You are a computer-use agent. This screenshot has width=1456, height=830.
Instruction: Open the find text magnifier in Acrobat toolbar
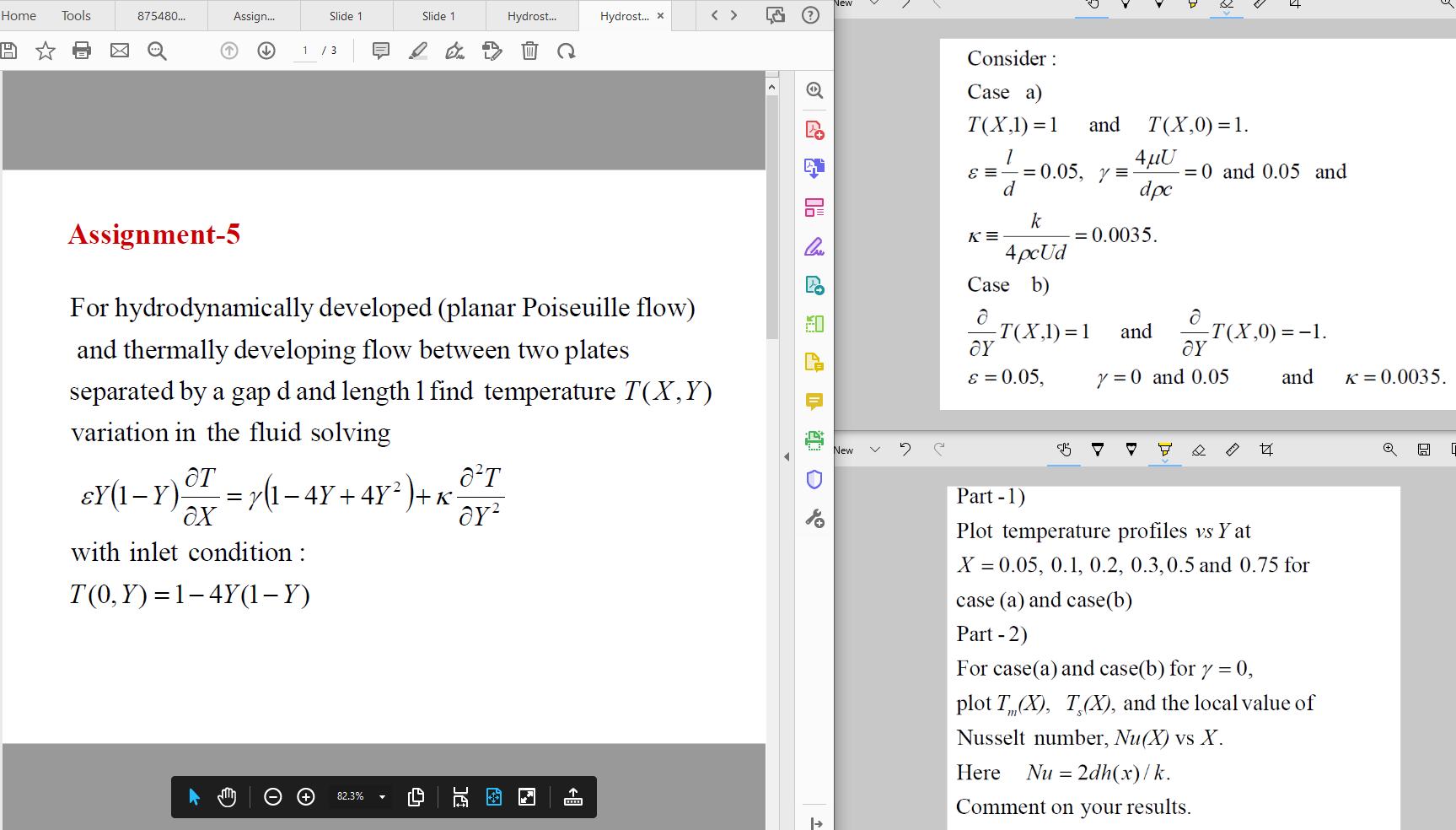(157, 51)
